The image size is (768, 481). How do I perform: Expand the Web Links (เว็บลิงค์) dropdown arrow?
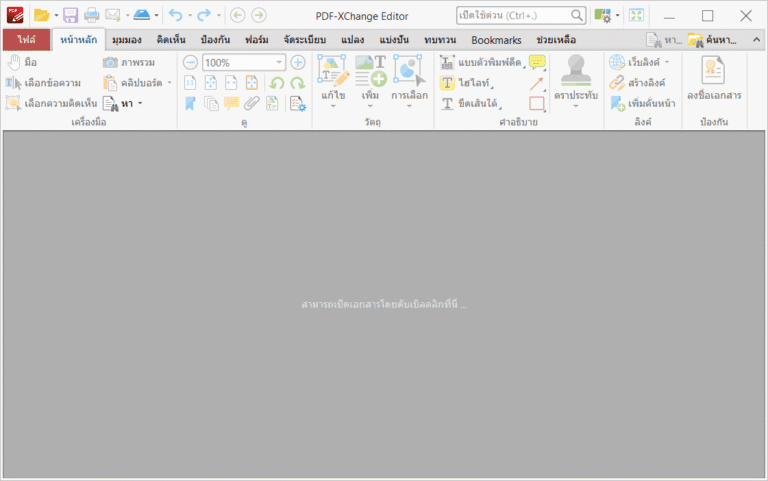click(x=667, y=62)
